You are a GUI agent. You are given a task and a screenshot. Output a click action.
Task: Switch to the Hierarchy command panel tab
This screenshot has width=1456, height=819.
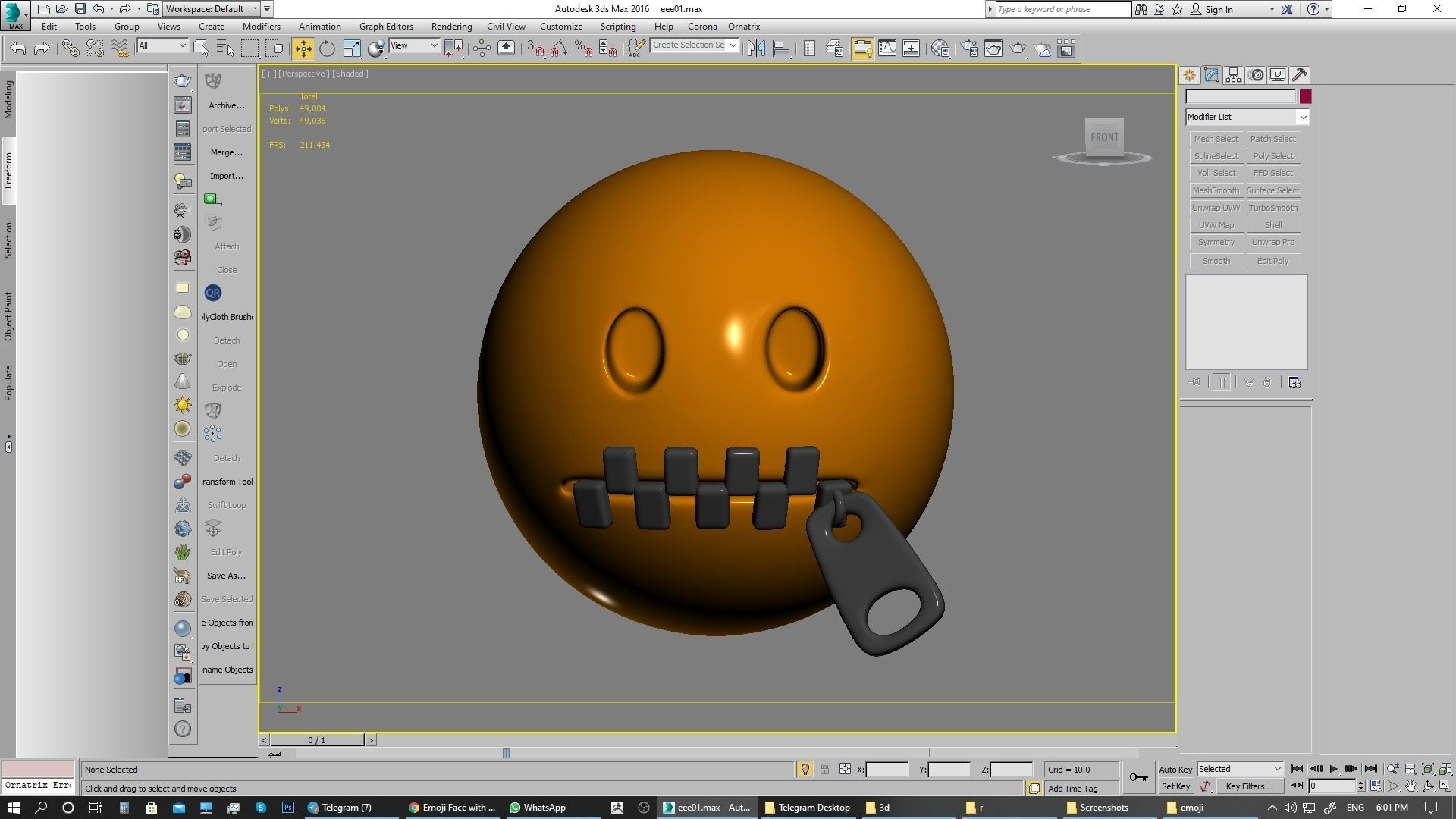pos(1233,75)
